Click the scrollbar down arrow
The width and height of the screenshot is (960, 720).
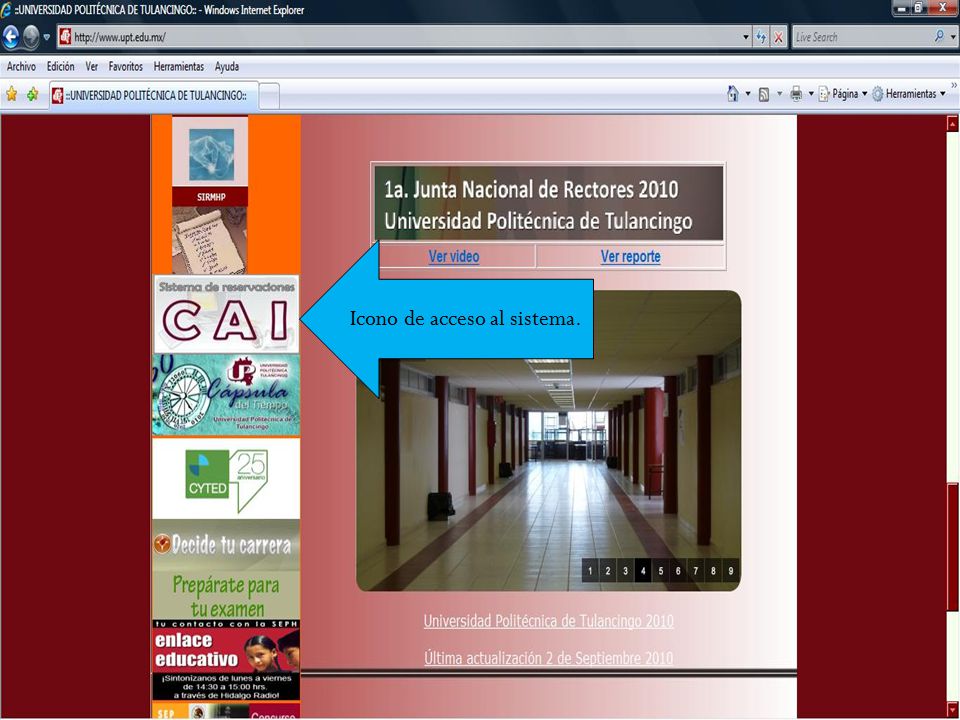953,710
